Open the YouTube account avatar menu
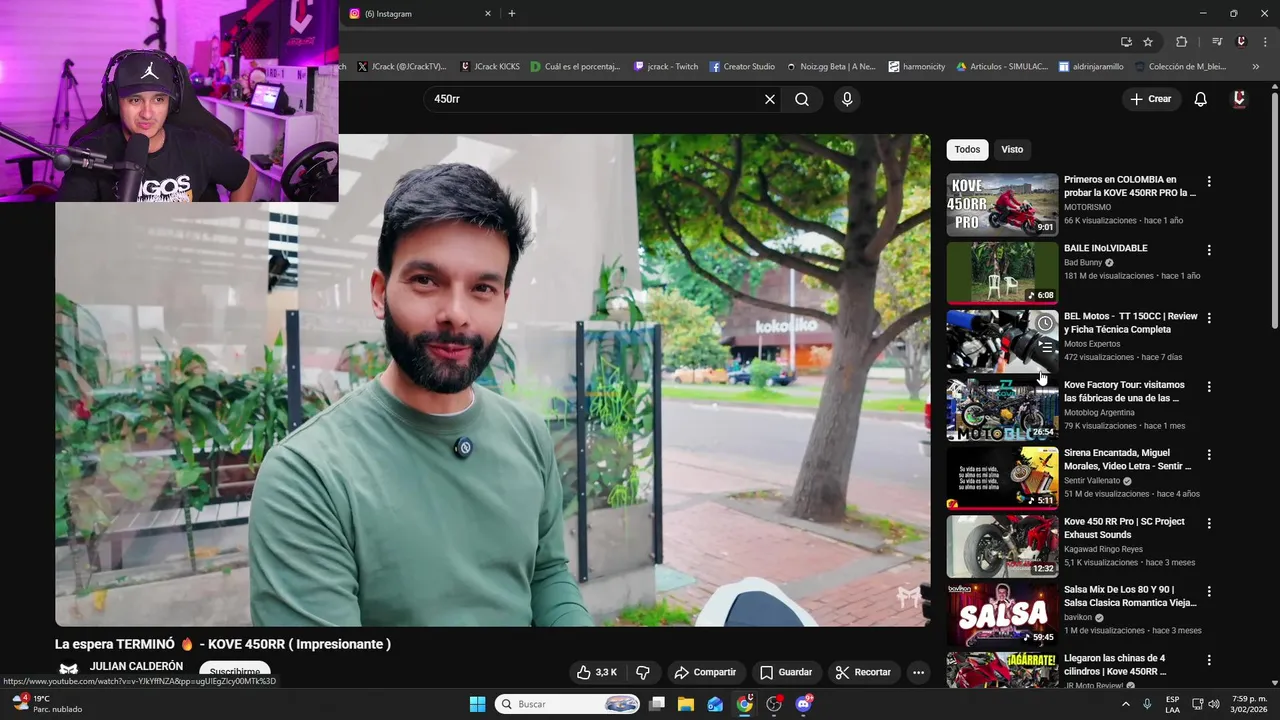Viewport: 1280px width, 720px height. (1240, 99)
